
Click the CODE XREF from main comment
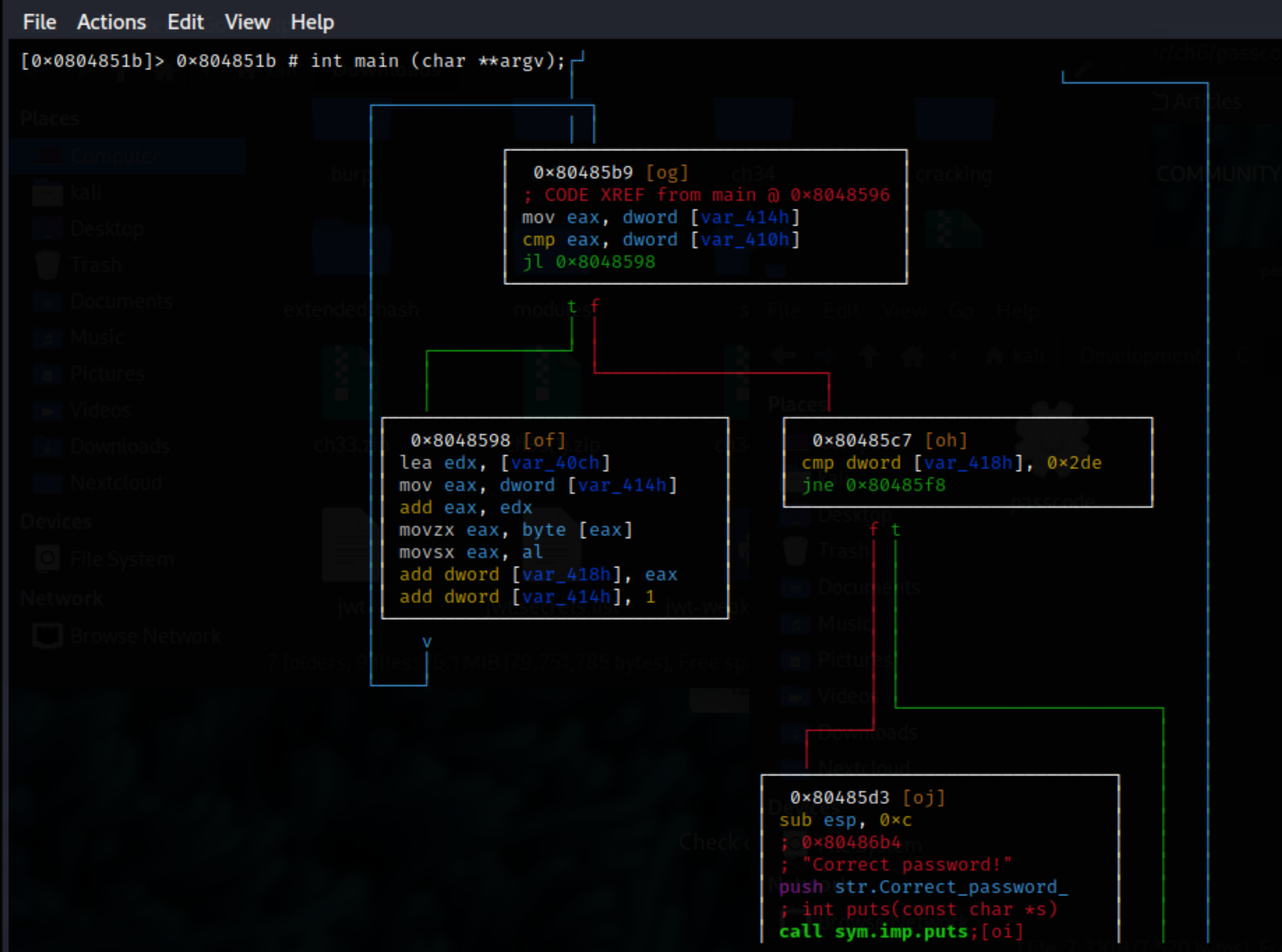706,195
